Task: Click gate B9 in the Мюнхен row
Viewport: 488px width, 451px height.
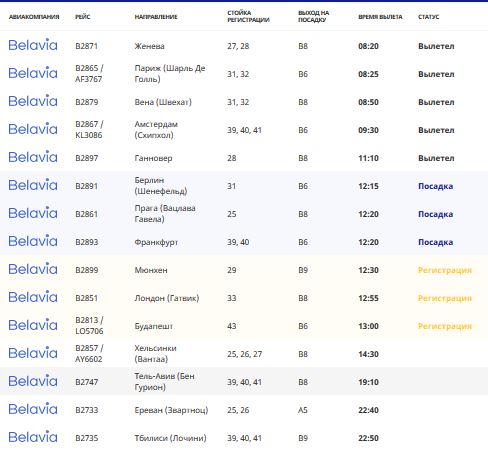Action: tap(303, 270)
